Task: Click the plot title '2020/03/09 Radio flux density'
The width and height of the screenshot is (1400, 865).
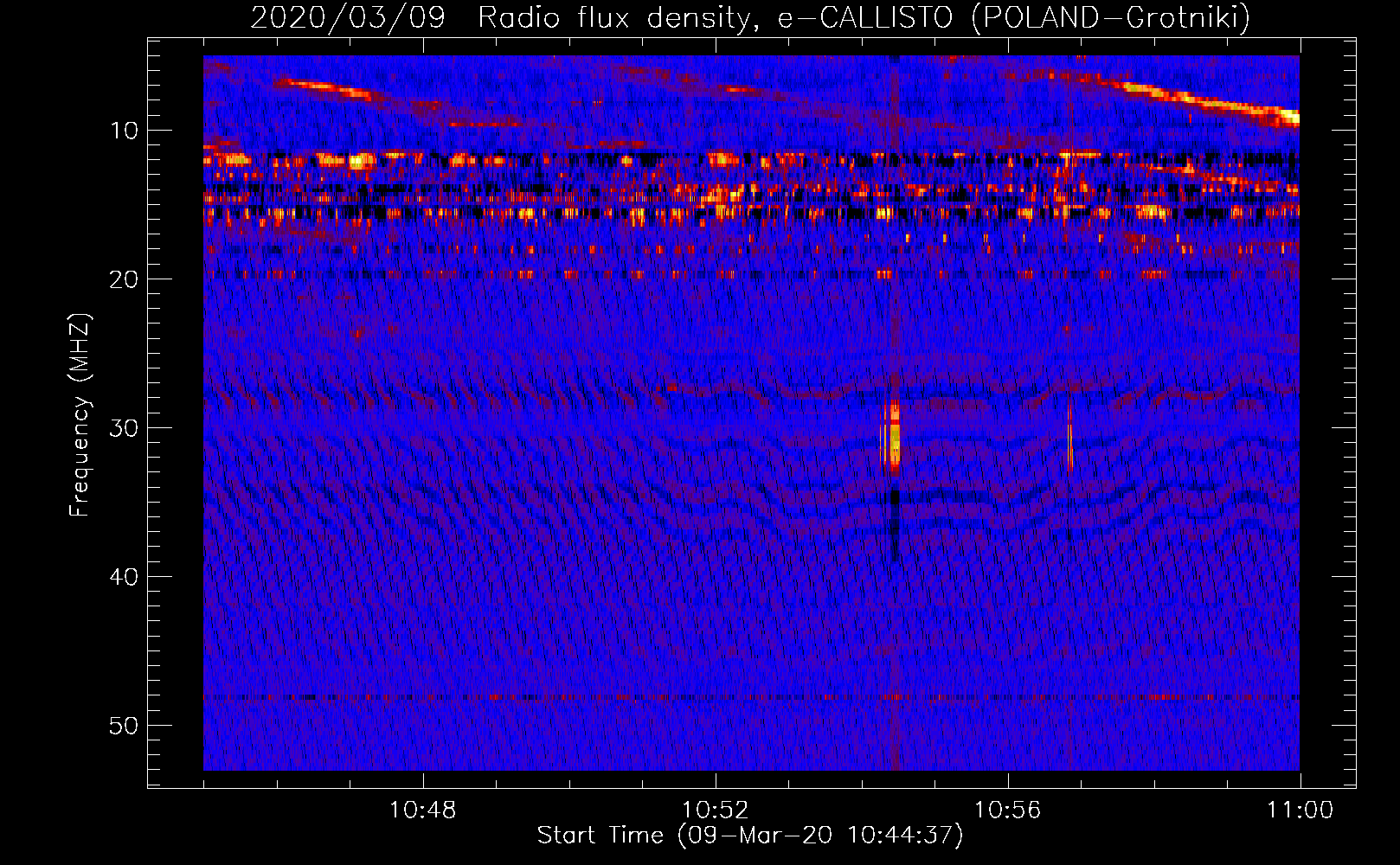Action: pyautogui.click(x=500, y=17)
